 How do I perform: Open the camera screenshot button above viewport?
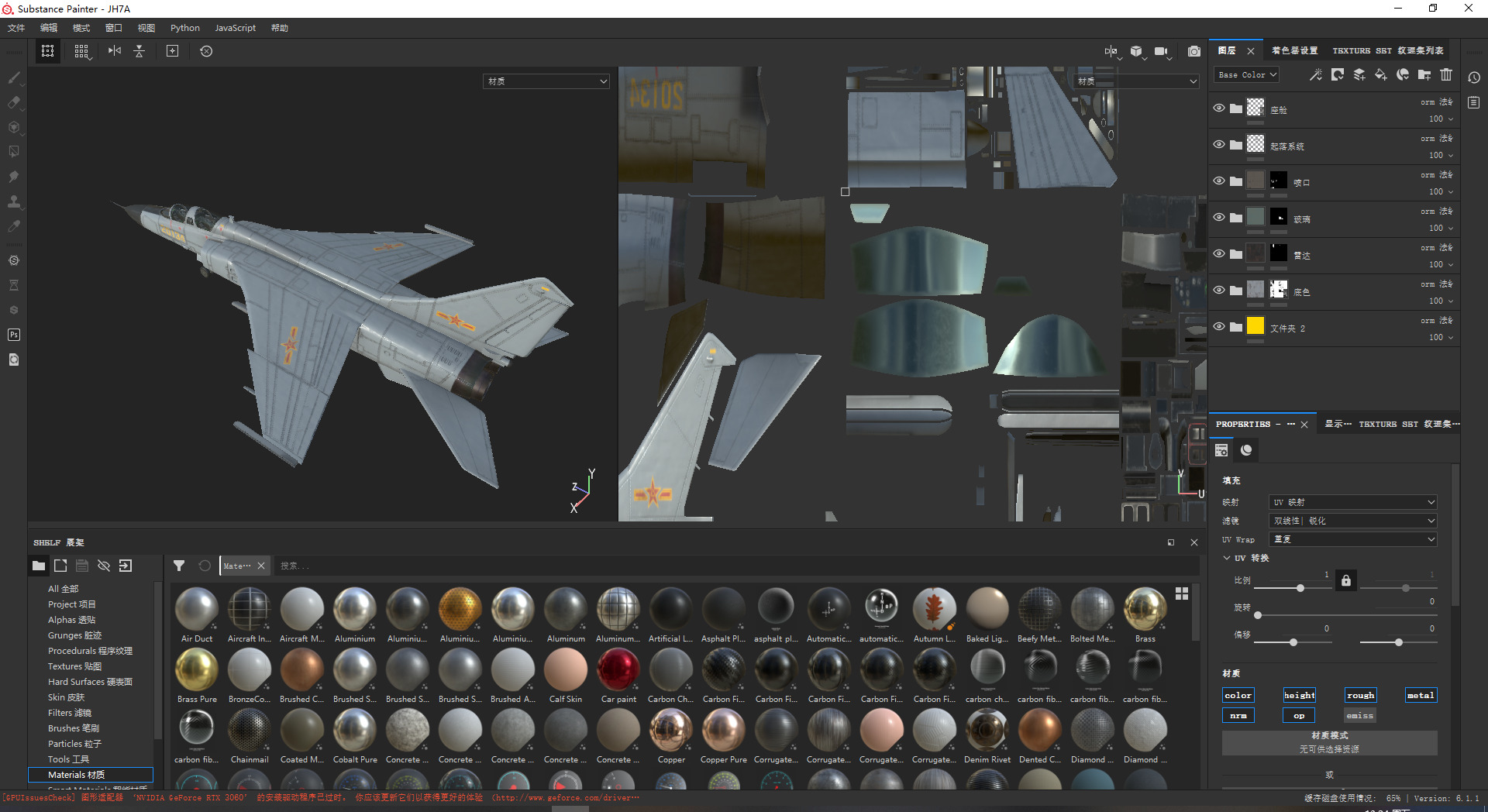[1194, 51]
